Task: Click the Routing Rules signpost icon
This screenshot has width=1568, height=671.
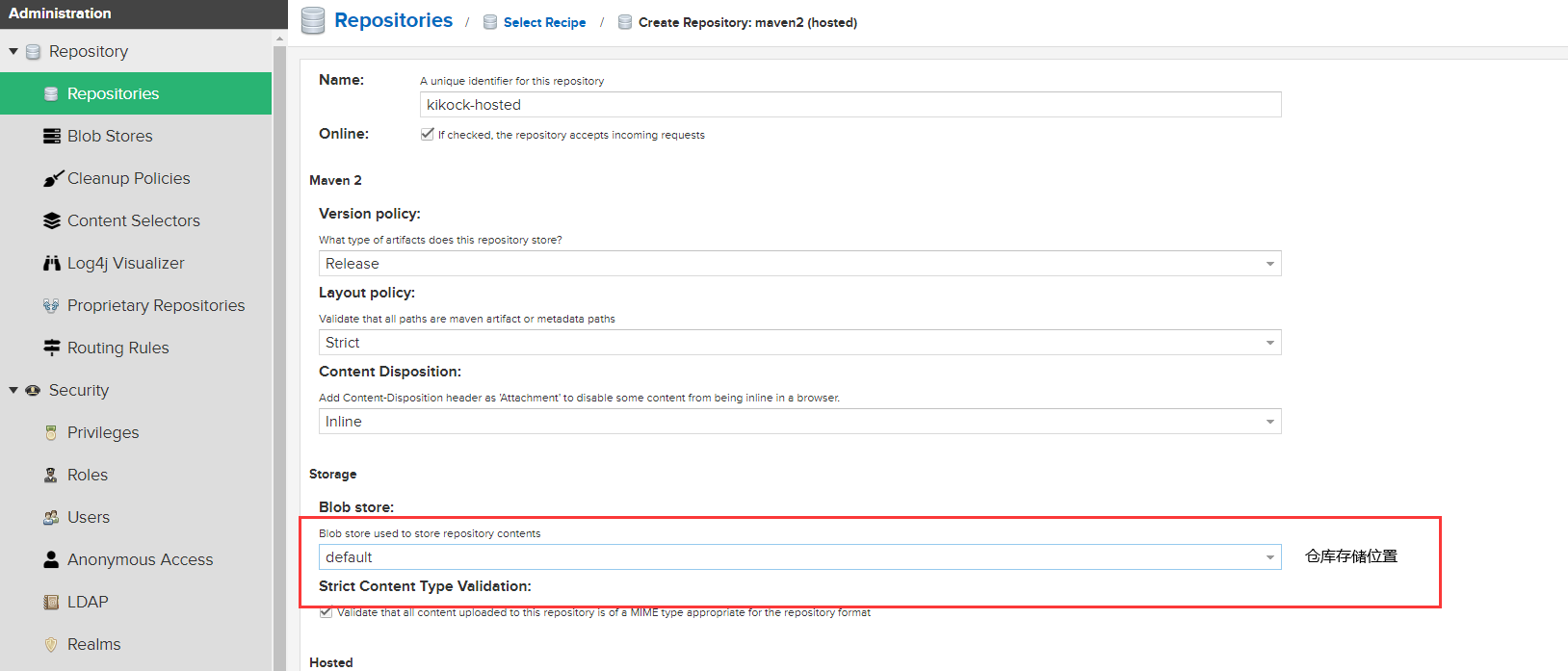Action: [x=51, y=348]
